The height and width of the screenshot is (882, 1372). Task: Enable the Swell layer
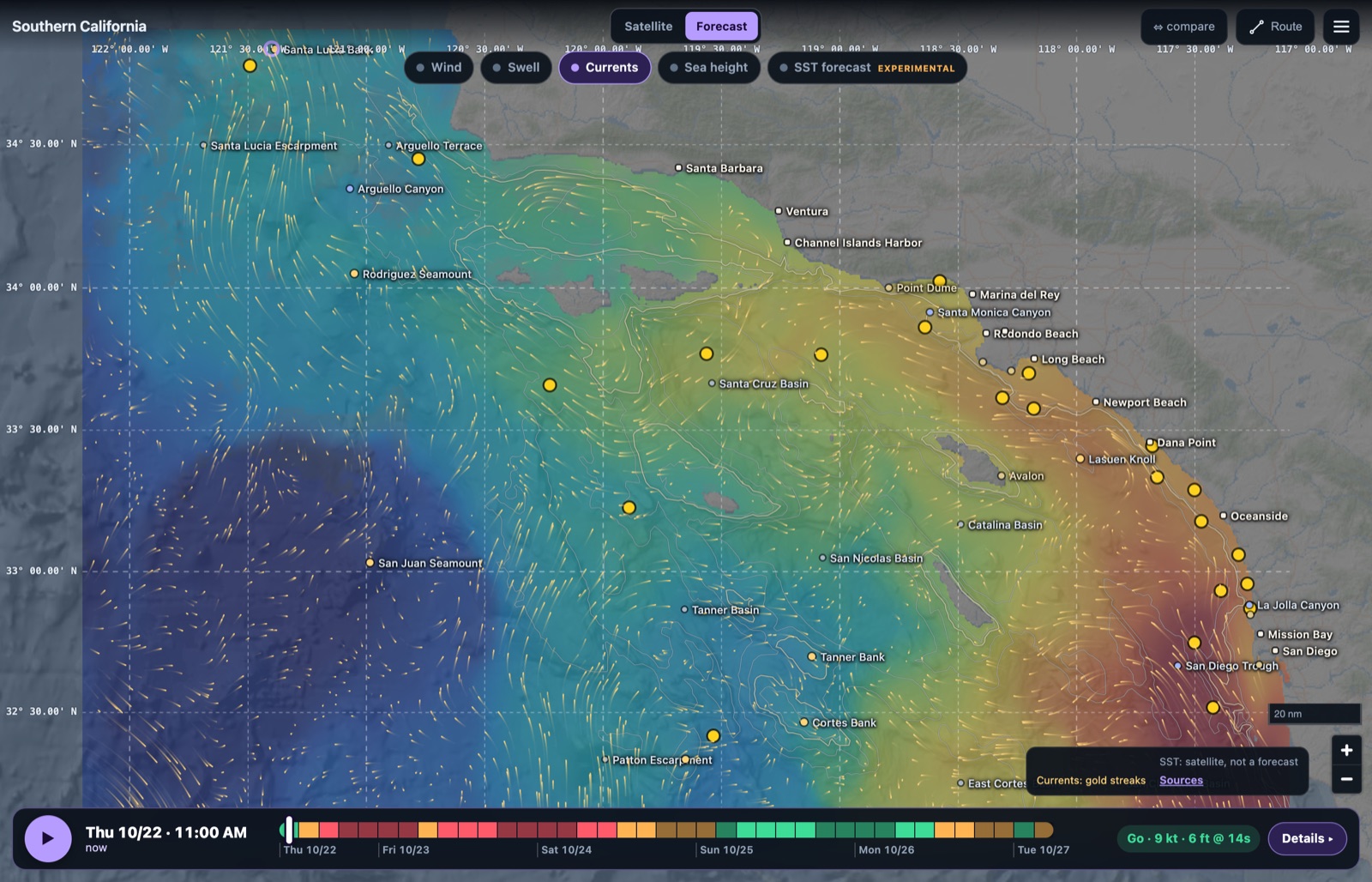pyautogui.click(x=515, y=68)
